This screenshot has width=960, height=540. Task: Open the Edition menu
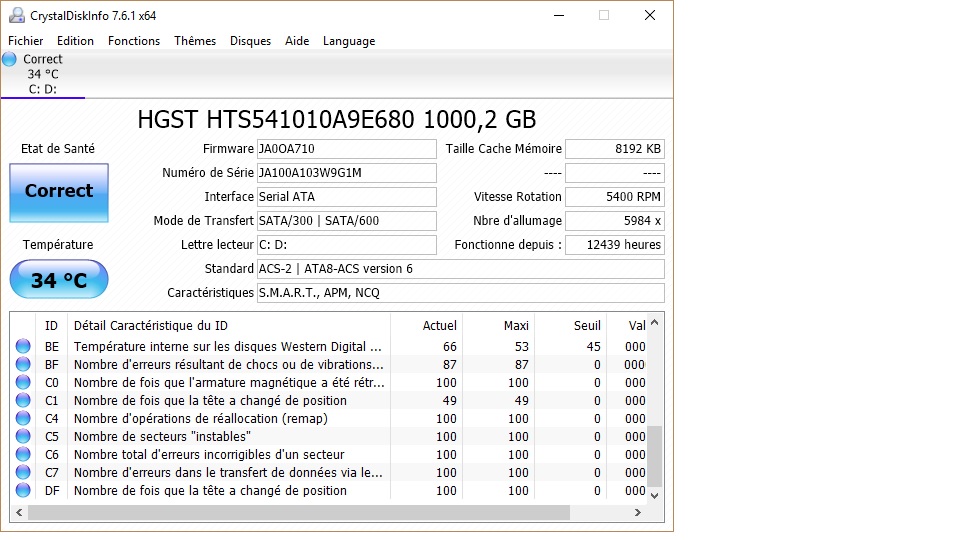[x=75, y=41]
